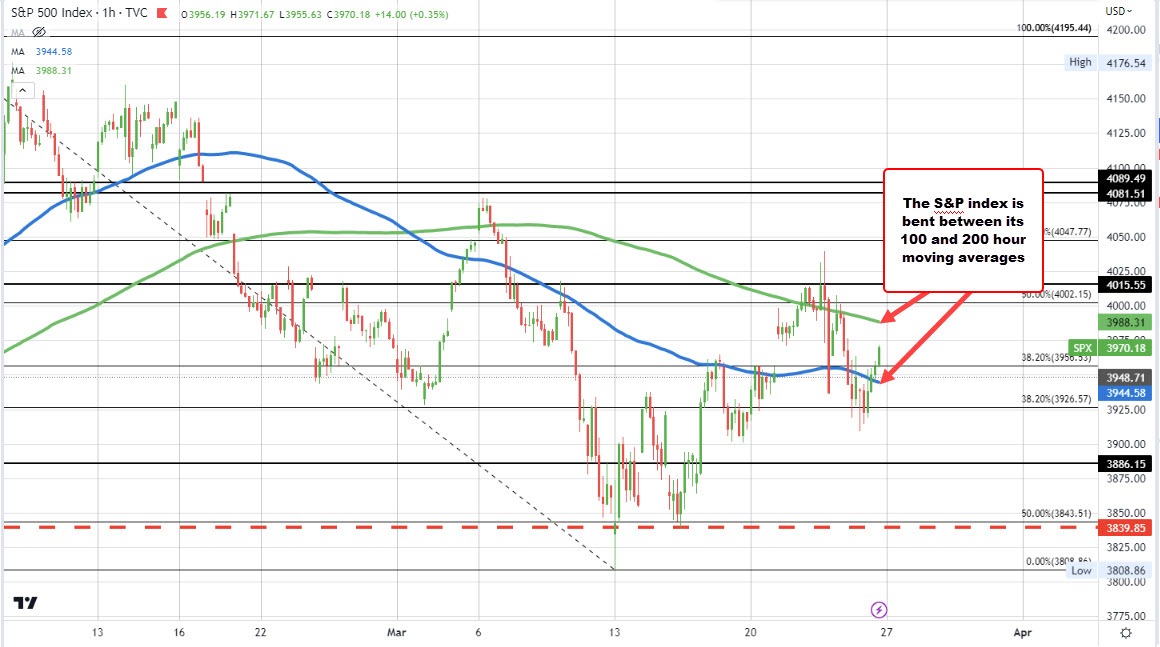
Task: Click the 3925.00 price axis tick
Action: click(1125, 410)
